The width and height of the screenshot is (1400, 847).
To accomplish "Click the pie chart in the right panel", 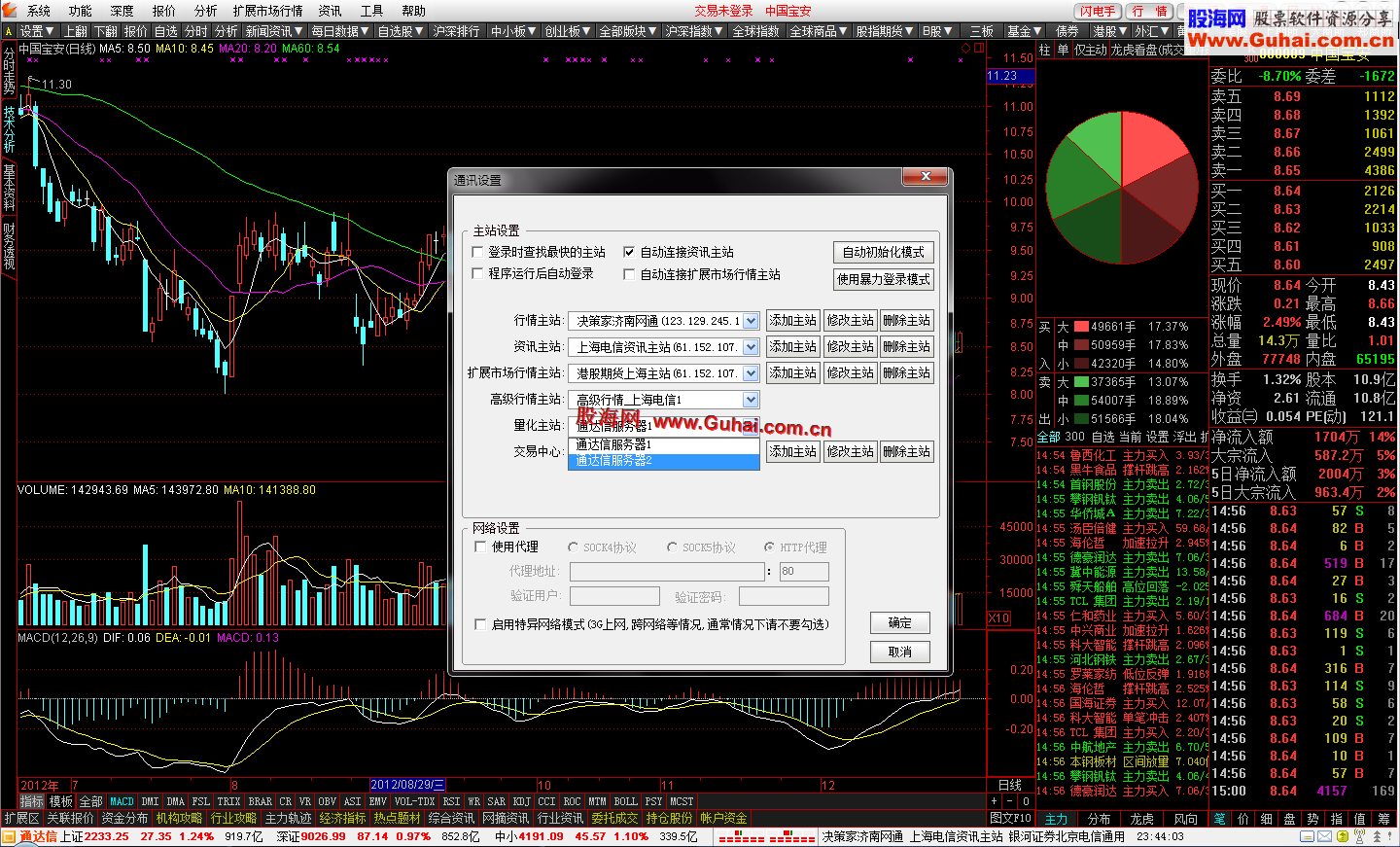I will point(1122,186).
